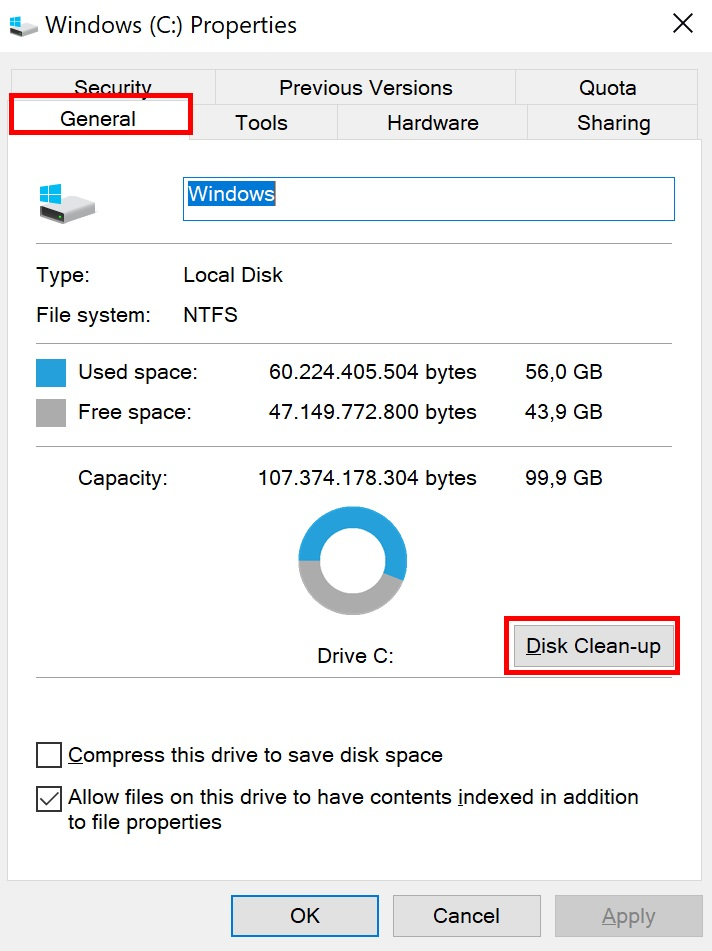
Task: Go to the Tools tab
Action: pos(261,123)
